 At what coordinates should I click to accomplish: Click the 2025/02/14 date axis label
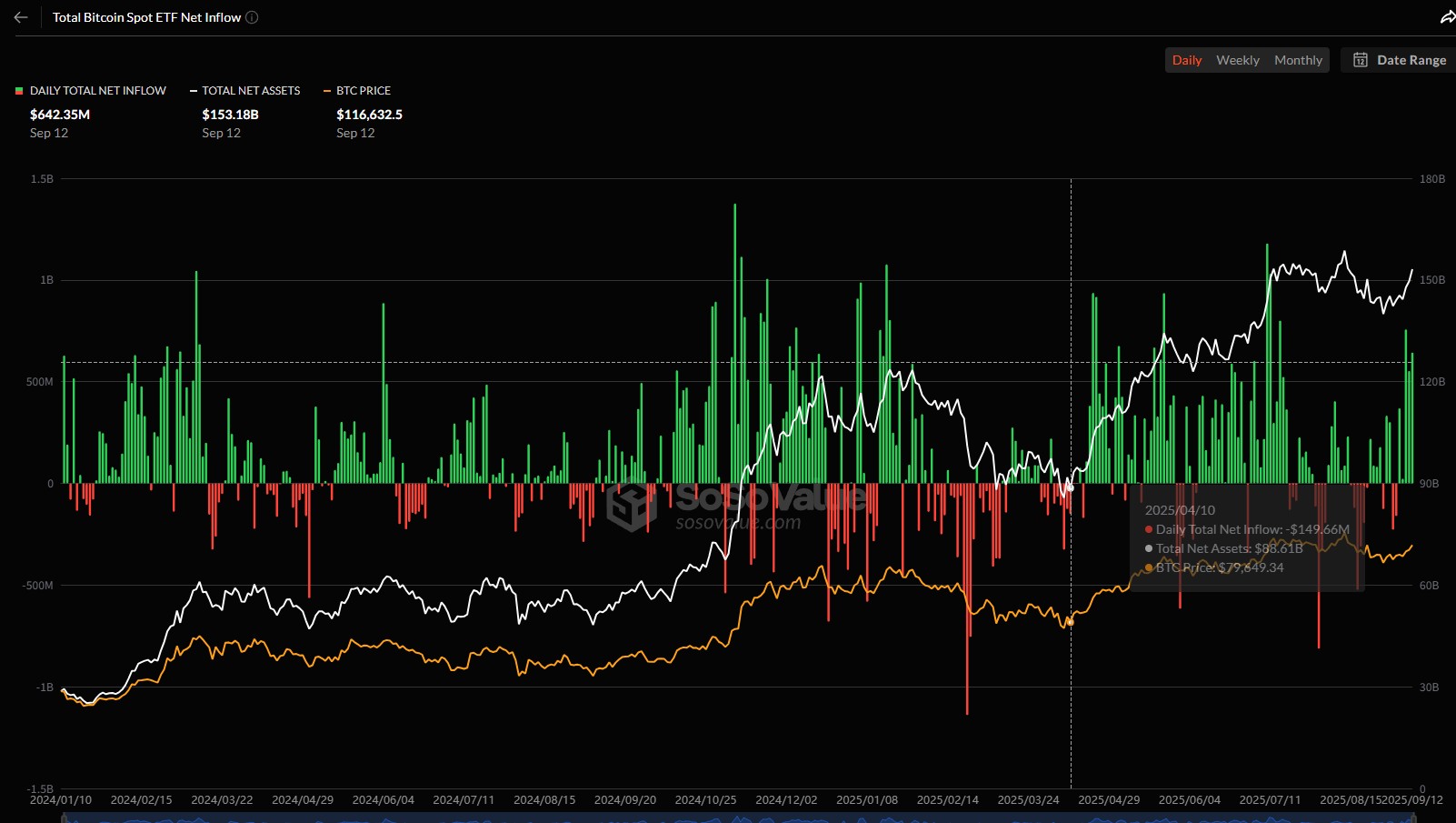pos(948,800)
